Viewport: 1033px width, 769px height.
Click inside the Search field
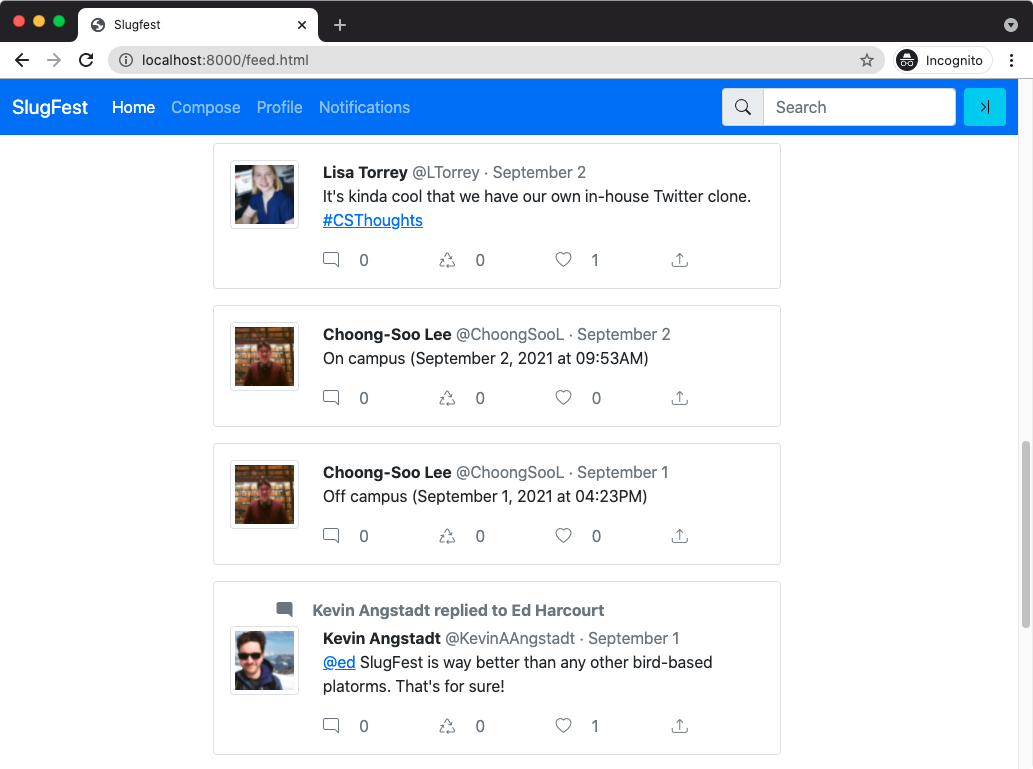tap(858, 107)
